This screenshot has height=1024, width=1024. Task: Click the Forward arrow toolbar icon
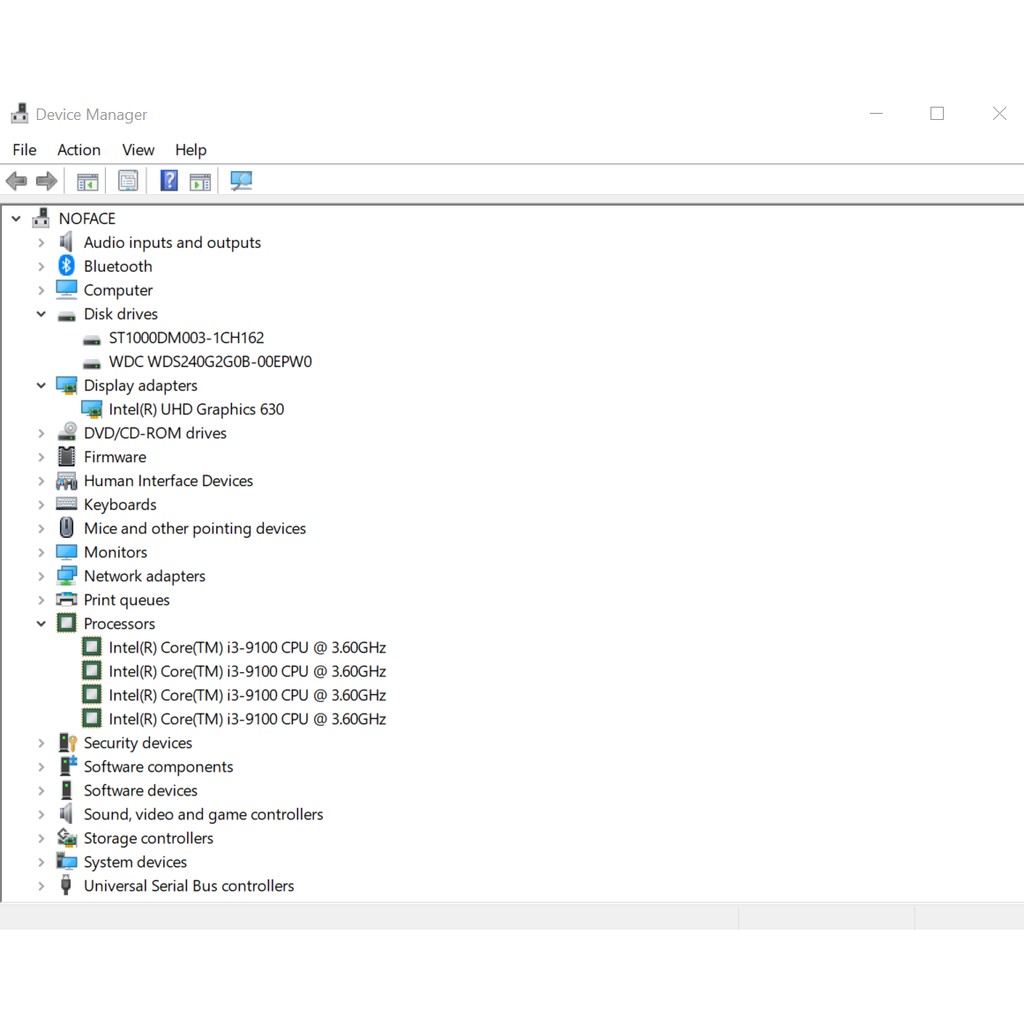pos(46,181)
